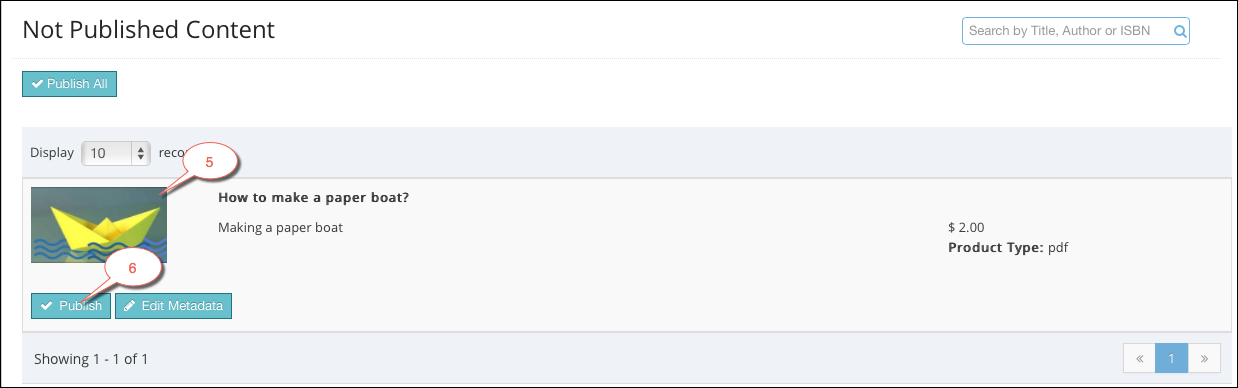The image size is (1238, 388).
Task: Click checkmark icon on the Publish button
Action: pos(46,306)
